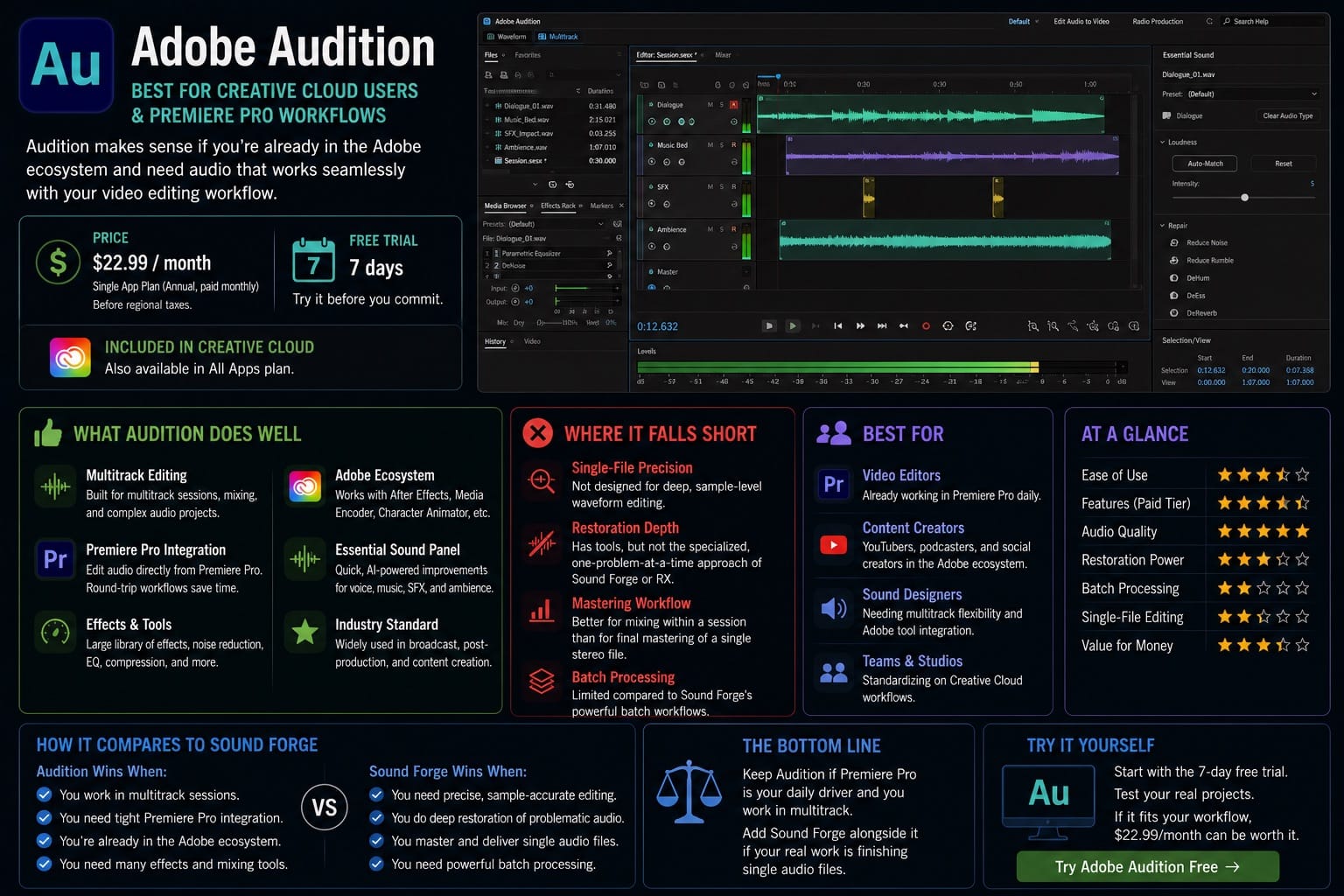Click the large Au Adobe Audition logo

pos(66,65)
